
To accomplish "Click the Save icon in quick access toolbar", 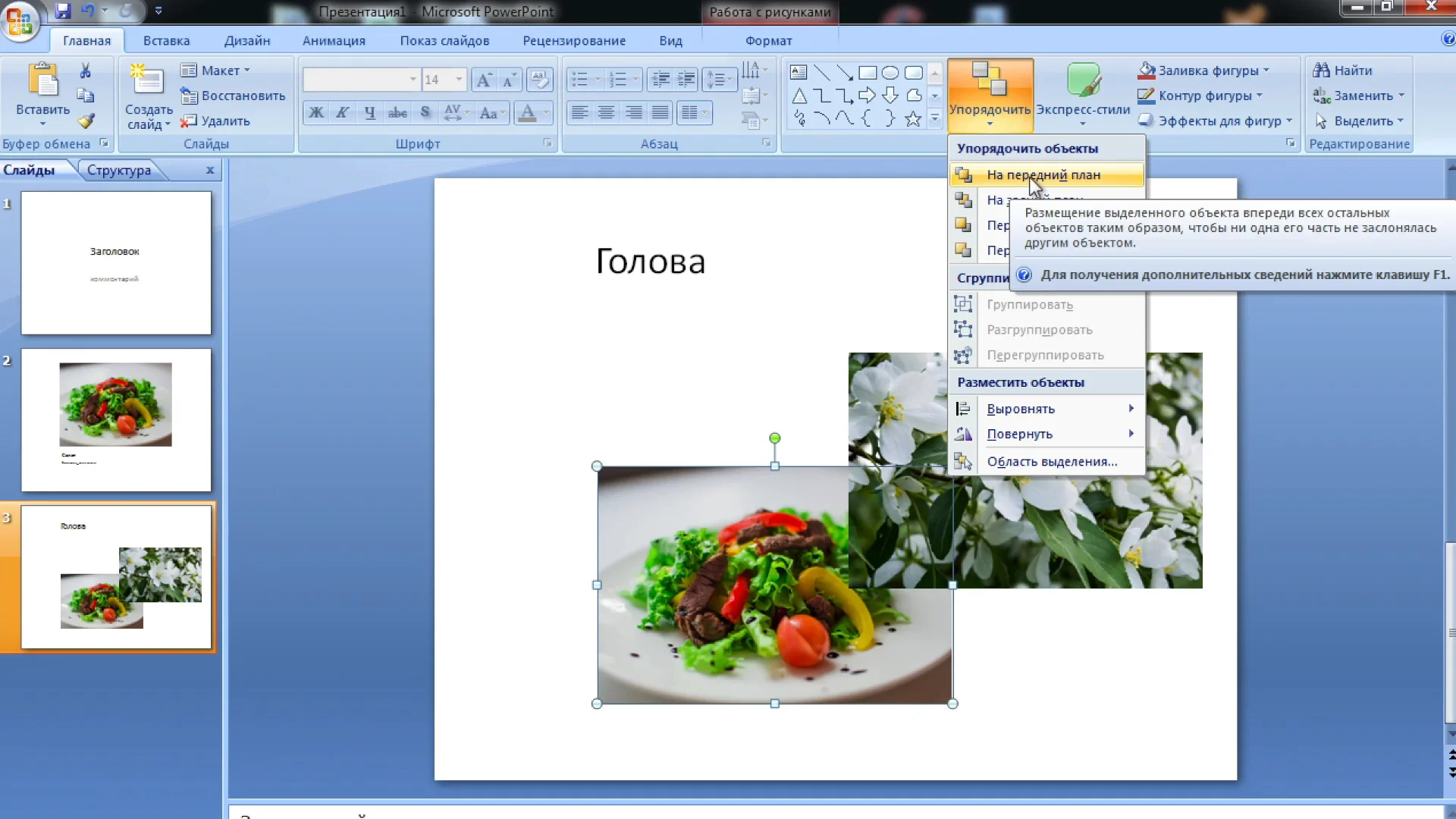I will pos(62,11).
